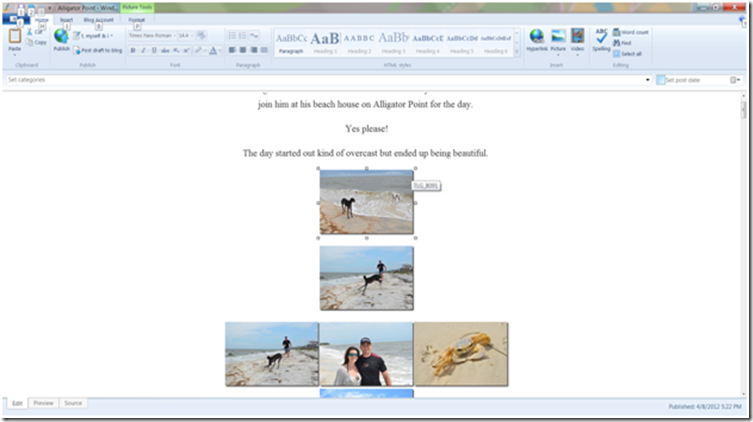This screenshot has width=753, height=422.
Task: Click Post draft to blog
Action: pyautogui.click(x=98, y=50)
